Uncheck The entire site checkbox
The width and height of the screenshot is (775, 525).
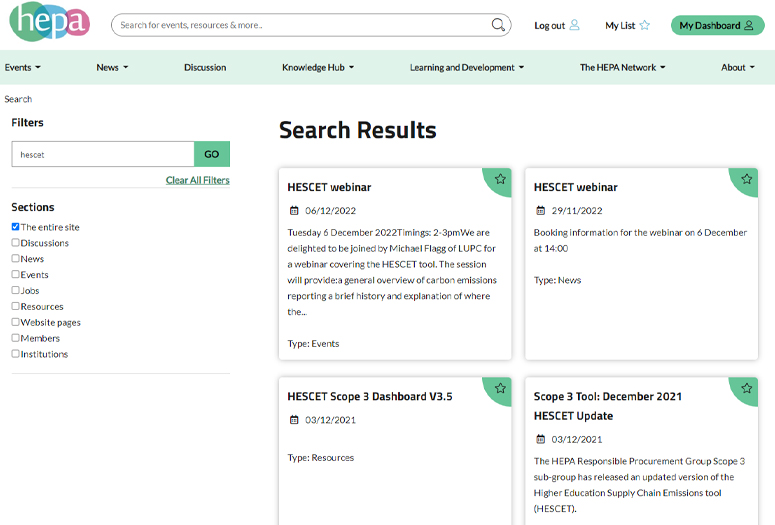pyautogui.click(x=15, y=226)
